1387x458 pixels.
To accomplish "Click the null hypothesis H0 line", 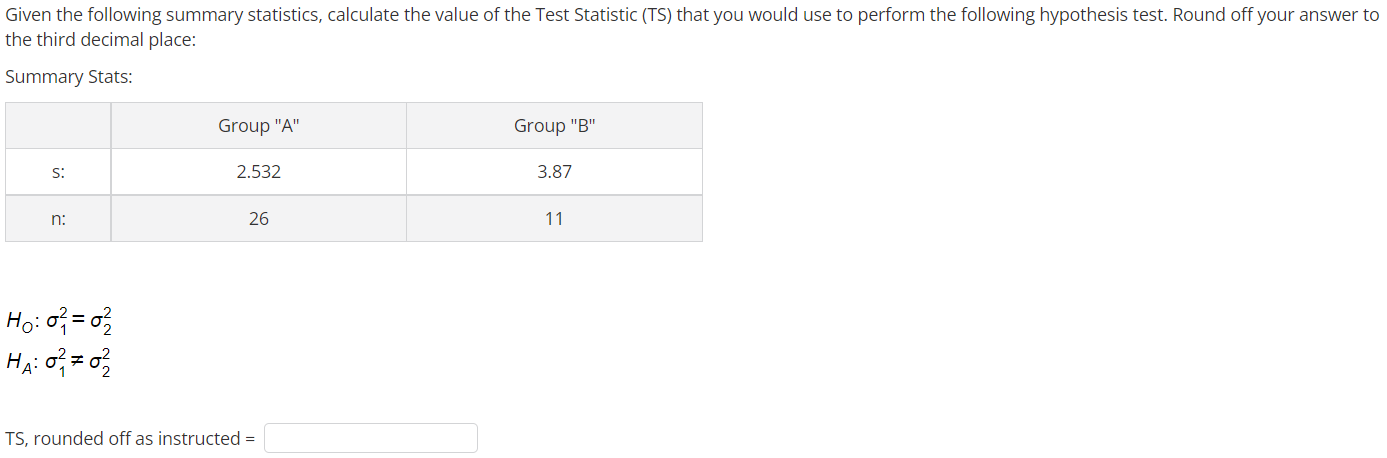I will click(60, 322).
